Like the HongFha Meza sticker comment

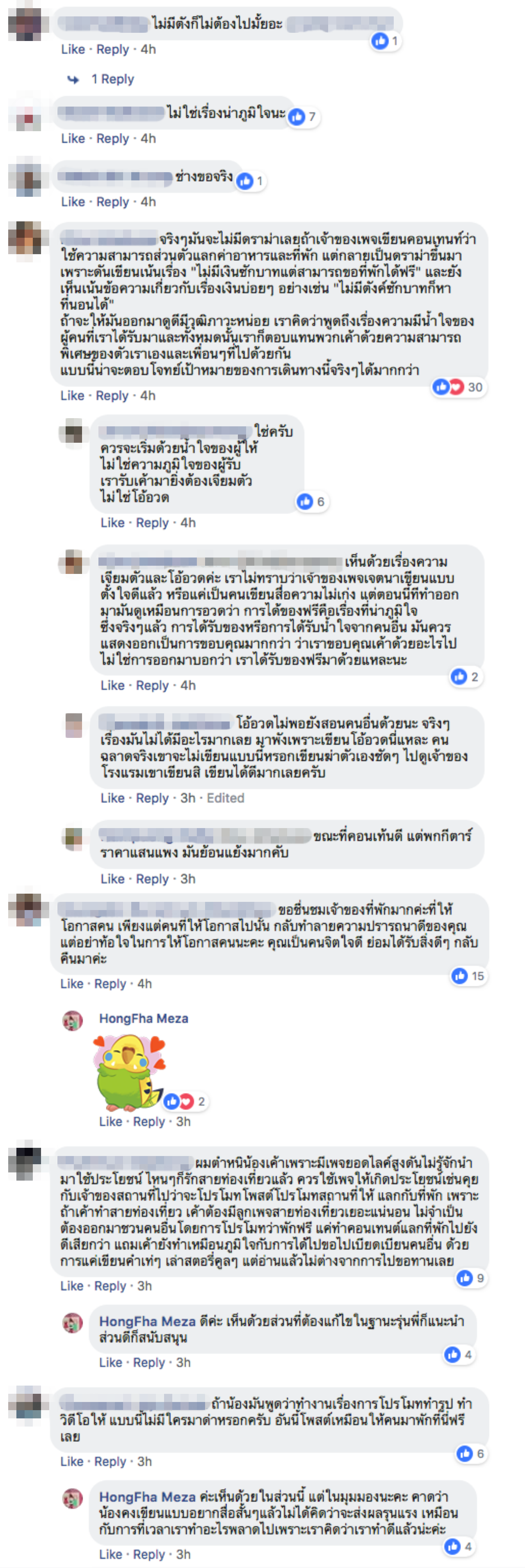(x=110, y=1121)
